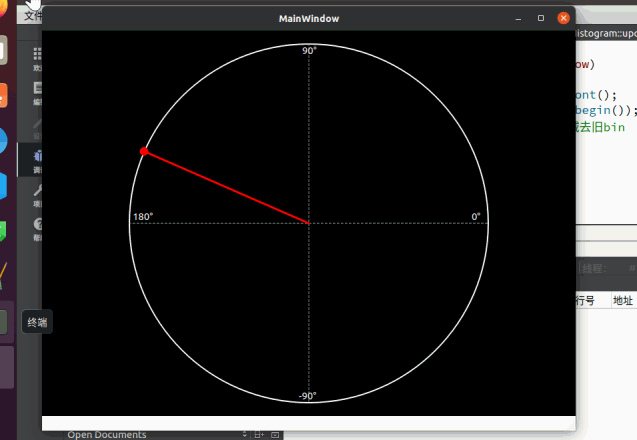Click the 90° label at the top
The height and width of the screenshot is (440, 637).
click(309, 50)
